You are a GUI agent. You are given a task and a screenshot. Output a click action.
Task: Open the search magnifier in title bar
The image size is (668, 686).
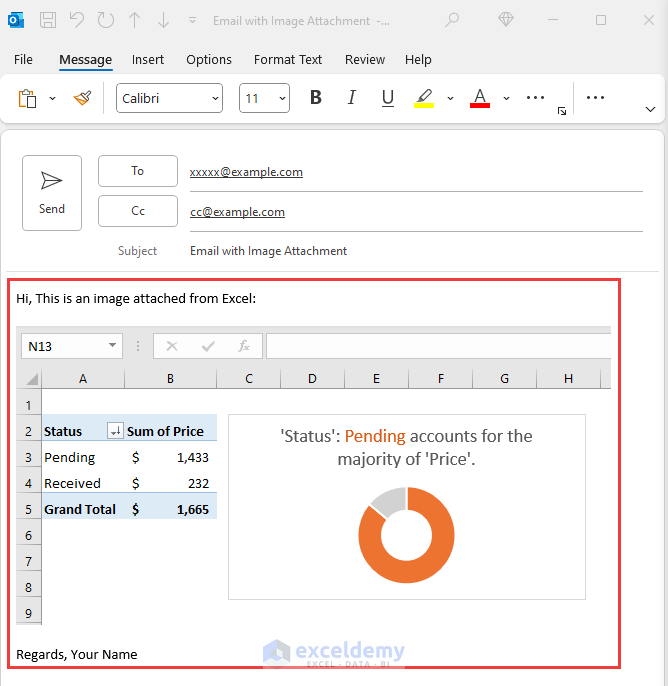click(452, 20)
